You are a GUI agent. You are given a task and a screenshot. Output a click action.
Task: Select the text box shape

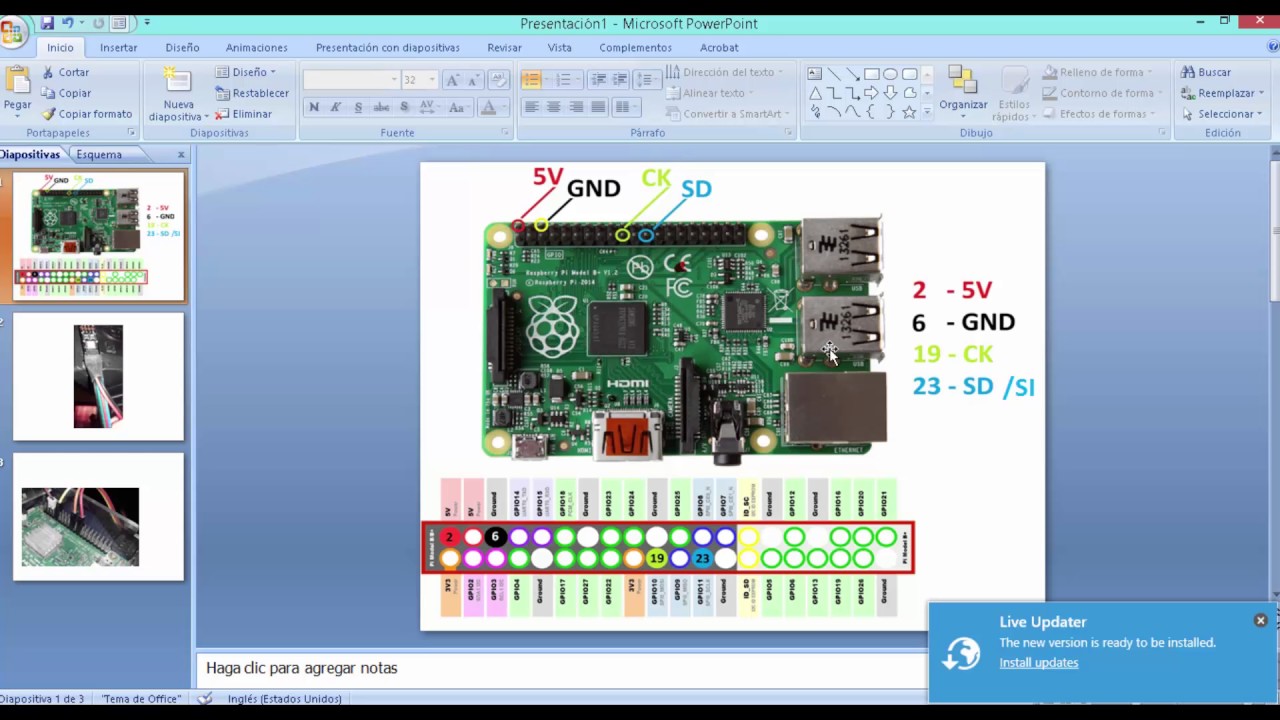[815, 74]
